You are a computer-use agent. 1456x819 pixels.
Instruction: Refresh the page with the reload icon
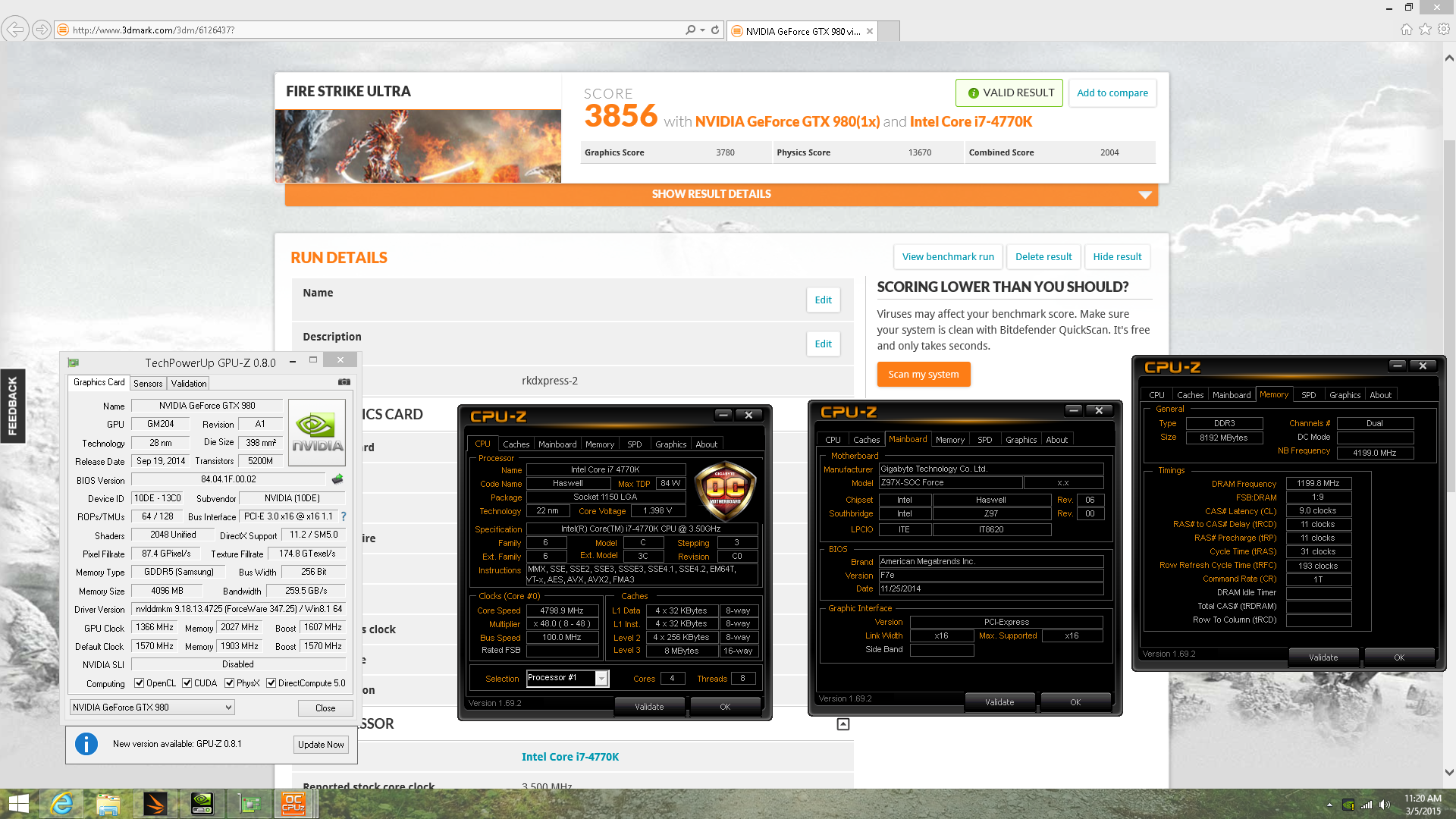(715, 30)
